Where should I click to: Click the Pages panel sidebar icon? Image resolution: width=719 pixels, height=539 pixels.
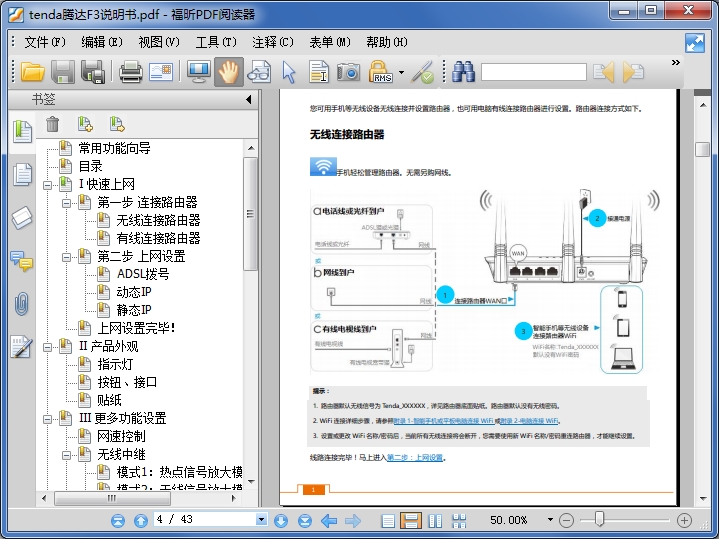click(22, 174)
